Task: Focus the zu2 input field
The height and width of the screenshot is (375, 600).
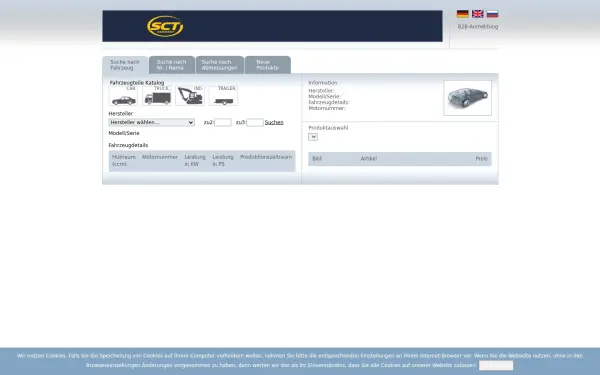Action: (x=223, y=122)
